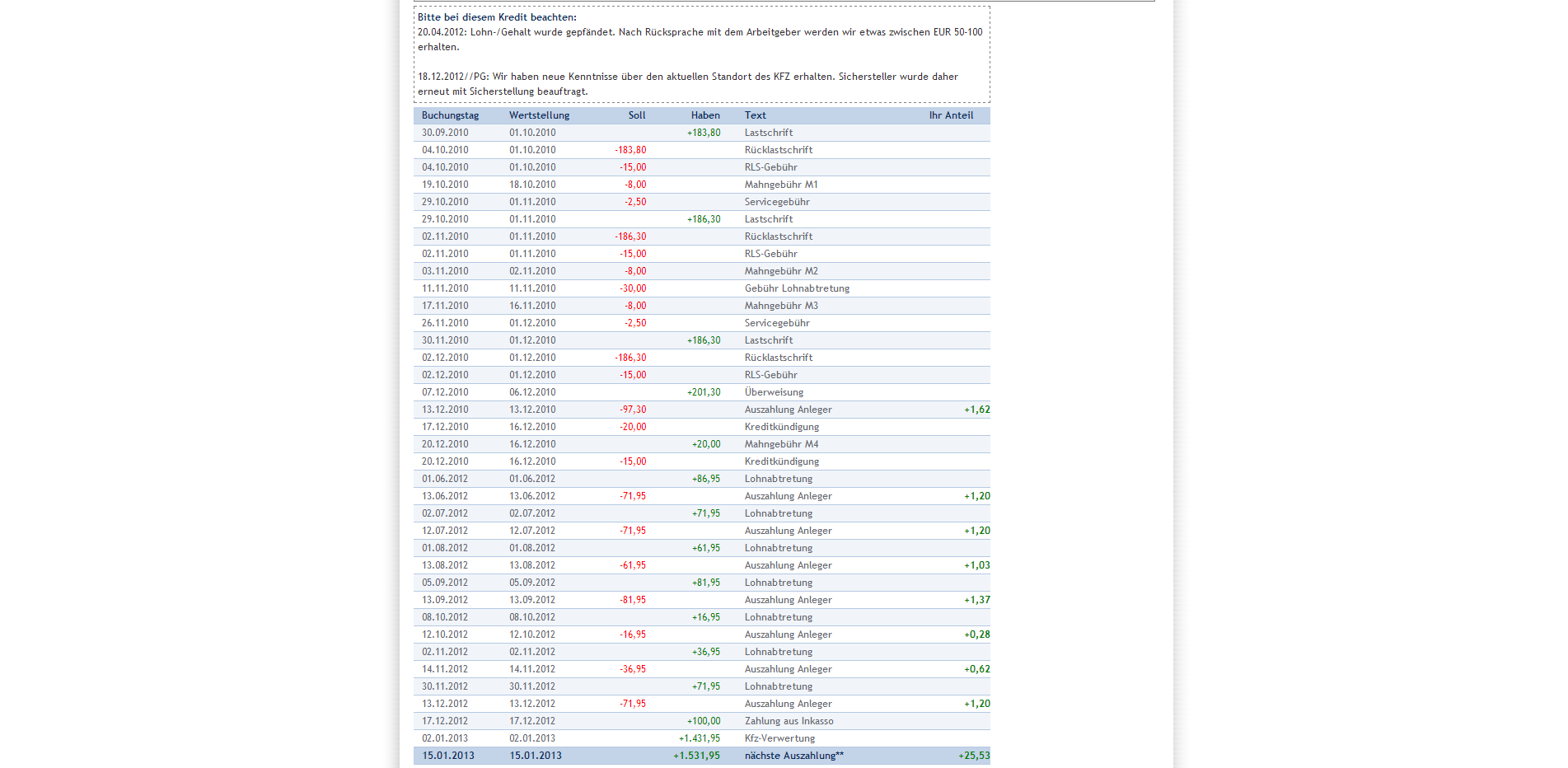Click the Soll column header
1568x768 pixels.
click(x=636, y=115)
